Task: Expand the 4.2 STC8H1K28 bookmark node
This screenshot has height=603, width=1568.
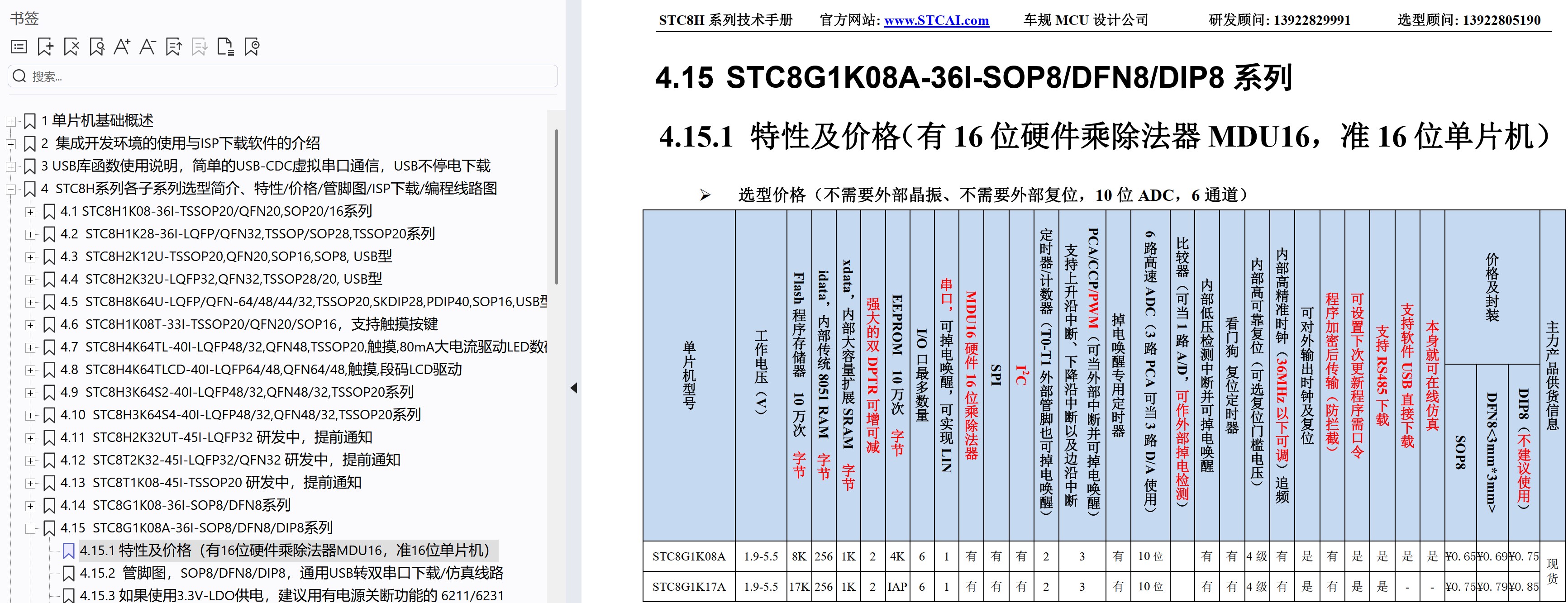Action: coord(30,234)
